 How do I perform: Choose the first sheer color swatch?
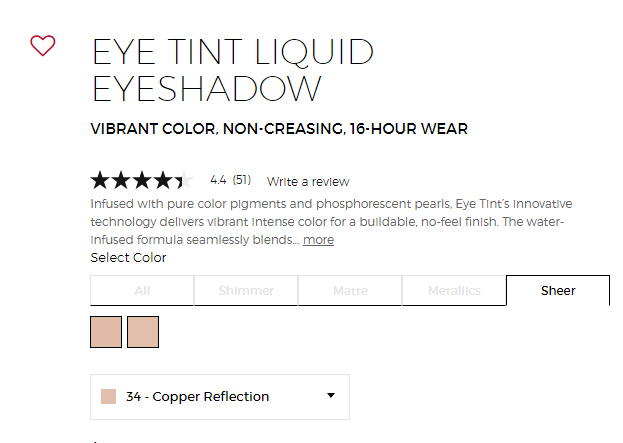[106, 332]
